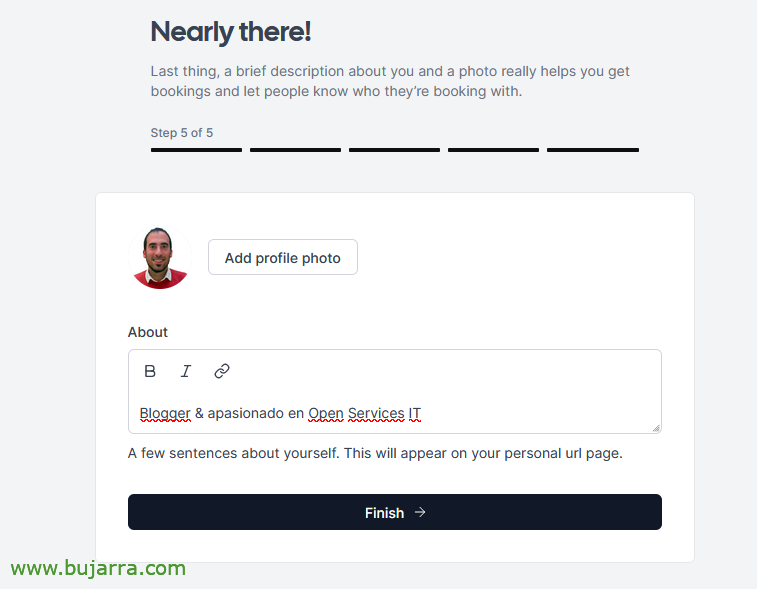Select the fourth step progress bar segment
The image size is (757, 589).
[493, 150]
